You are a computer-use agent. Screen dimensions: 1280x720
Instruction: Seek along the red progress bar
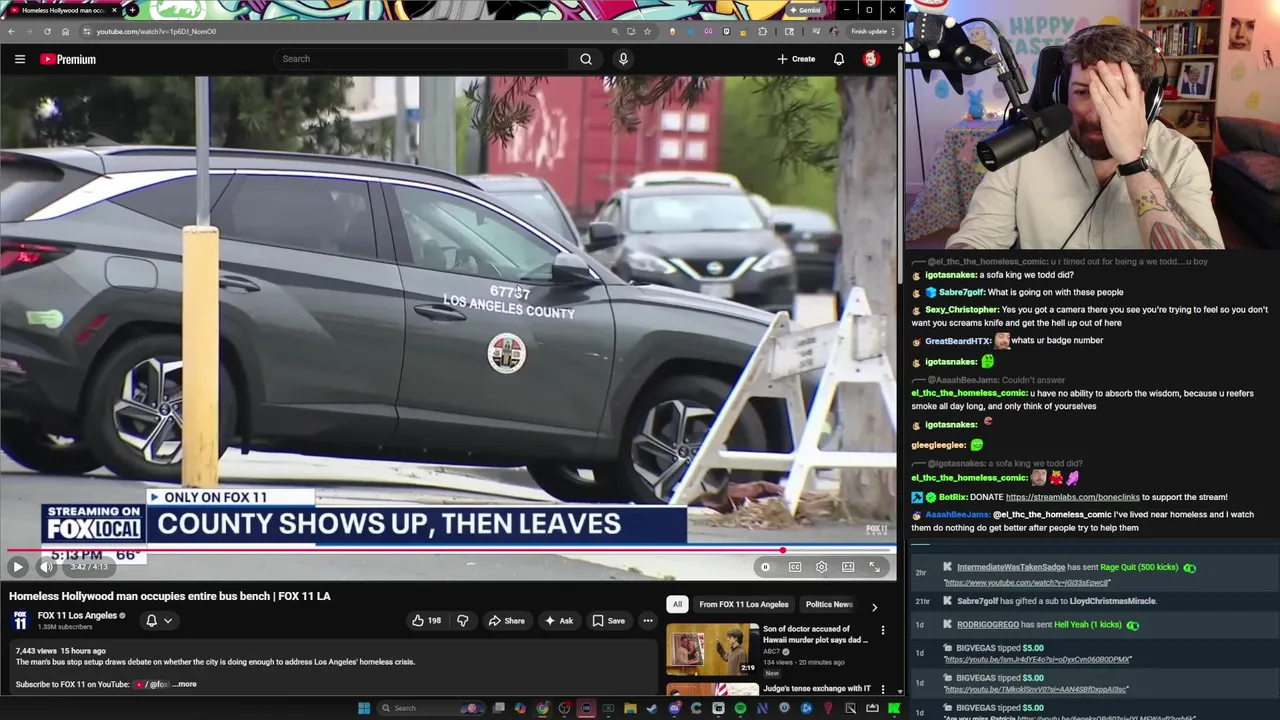[x=448, y=550]
